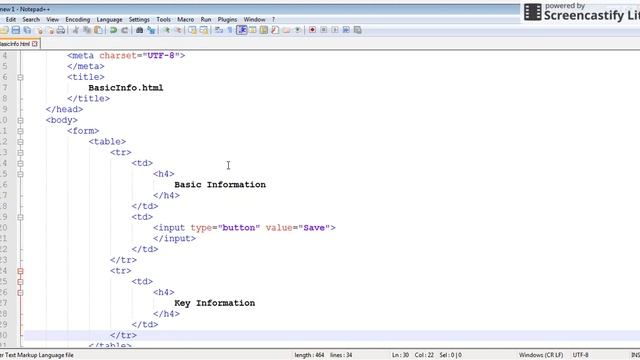Click 'lines : 34' in status bar
This screenshot has width=640, height=360.
(x=341, y=355)
